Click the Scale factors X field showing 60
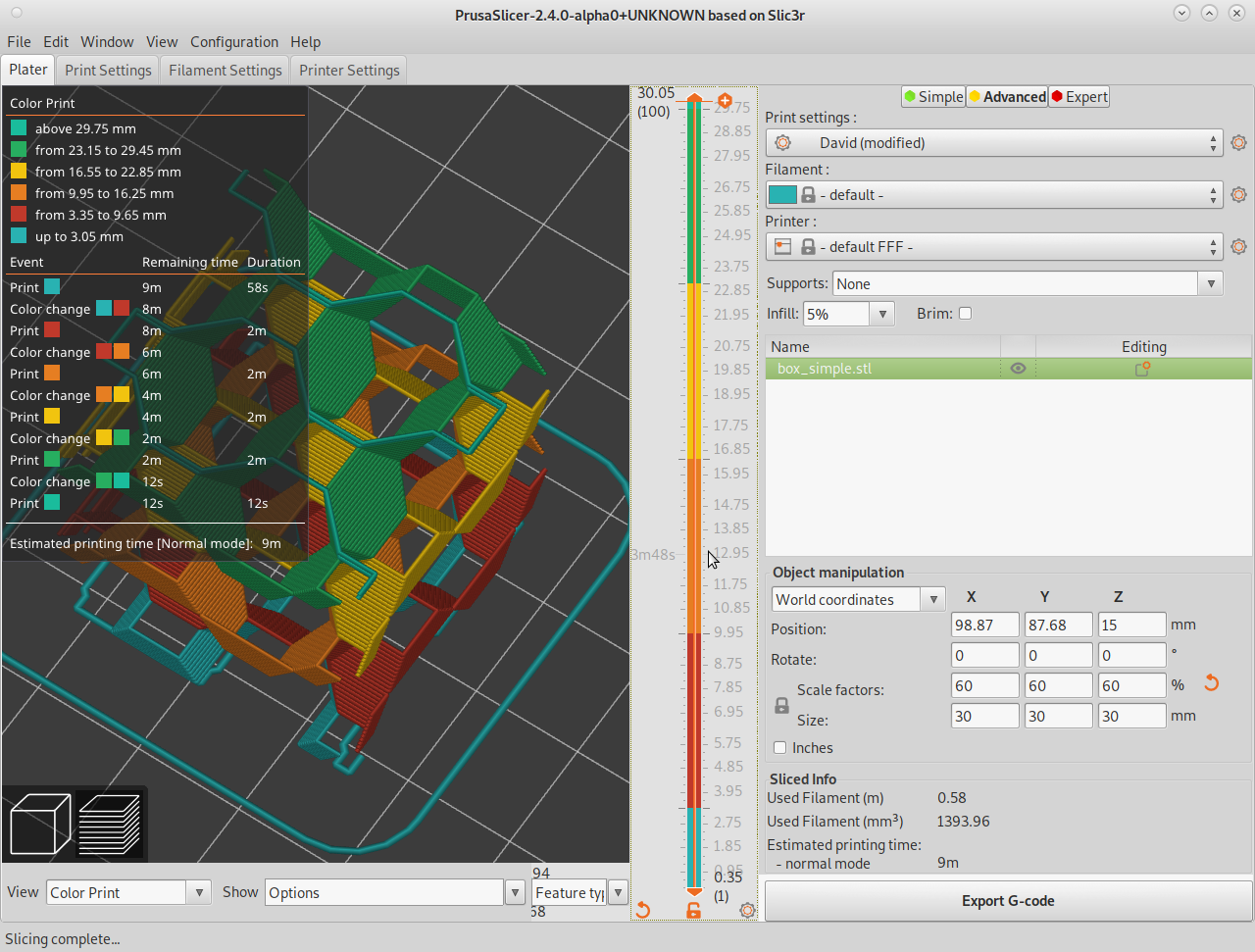1255x952 pixels. [985, 685]
